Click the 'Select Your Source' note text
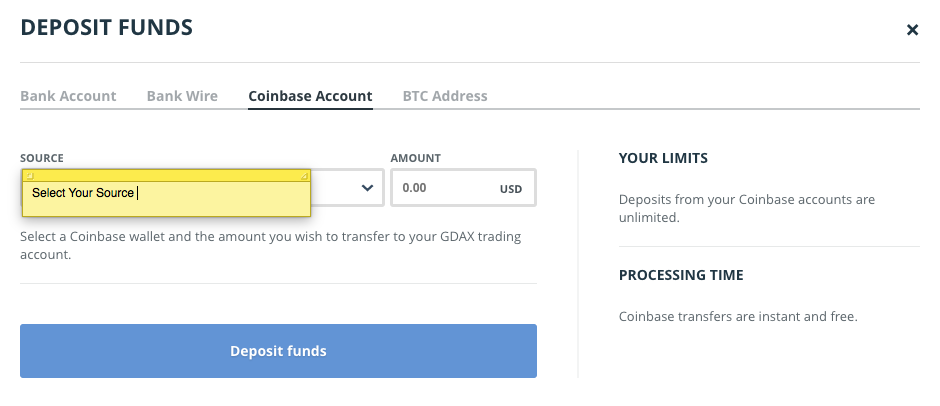The image size is (940, 406). pyautogui.click(x=83, y=192)
